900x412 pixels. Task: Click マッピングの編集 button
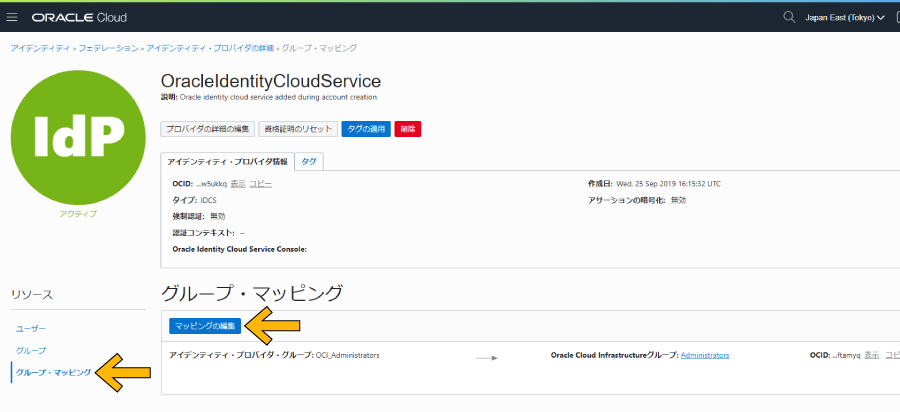coord(205,326)
